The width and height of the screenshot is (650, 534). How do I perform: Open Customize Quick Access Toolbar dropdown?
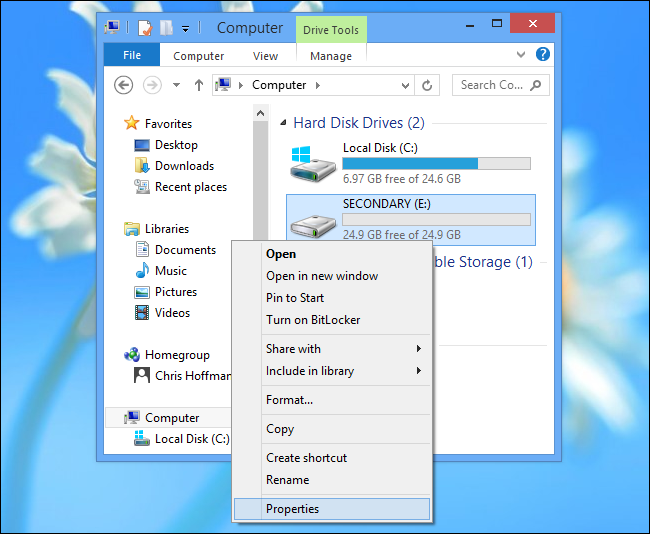tap(185, 29)
